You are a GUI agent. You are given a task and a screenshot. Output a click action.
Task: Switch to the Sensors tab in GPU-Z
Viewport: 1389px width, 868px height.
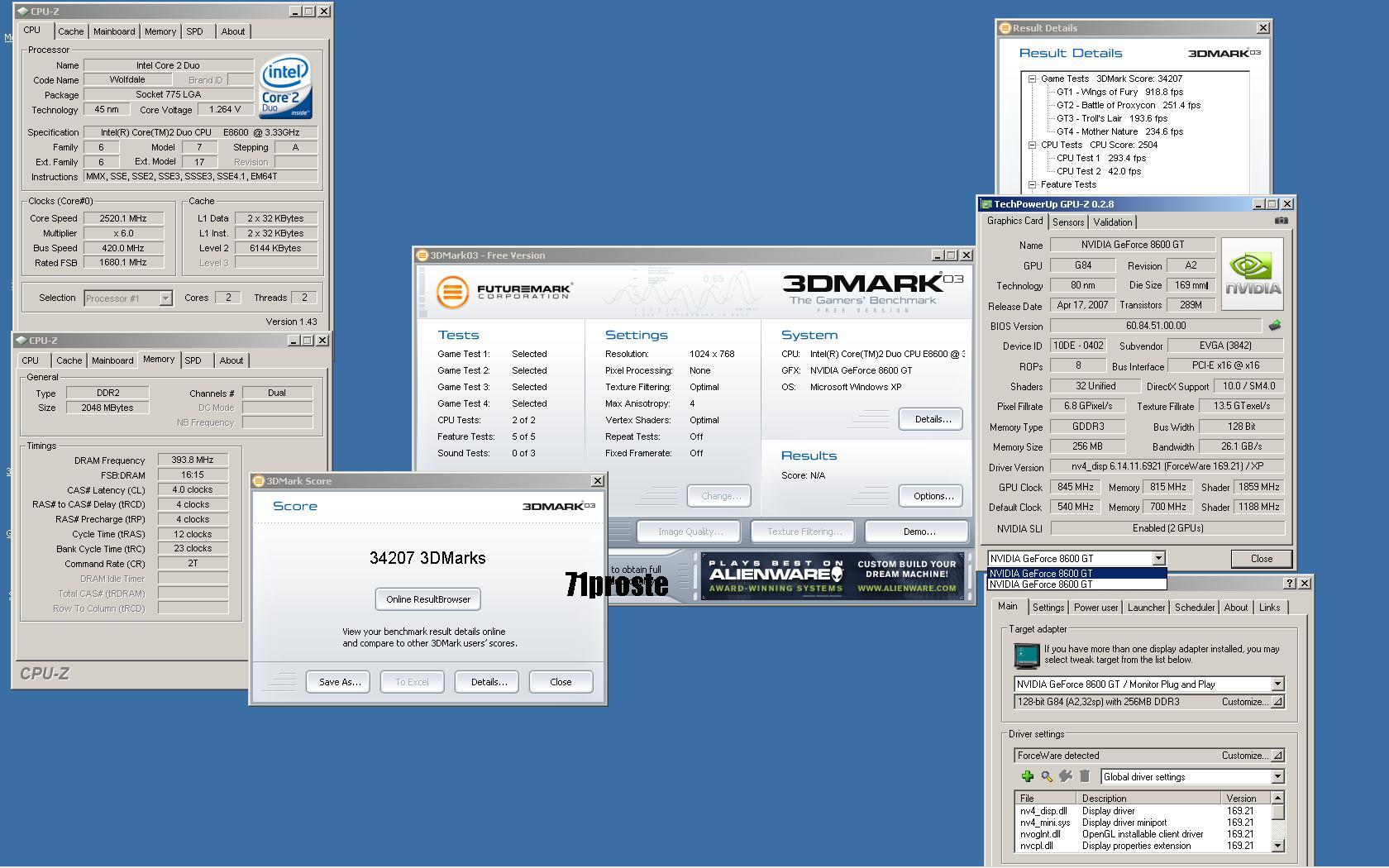1067,222
